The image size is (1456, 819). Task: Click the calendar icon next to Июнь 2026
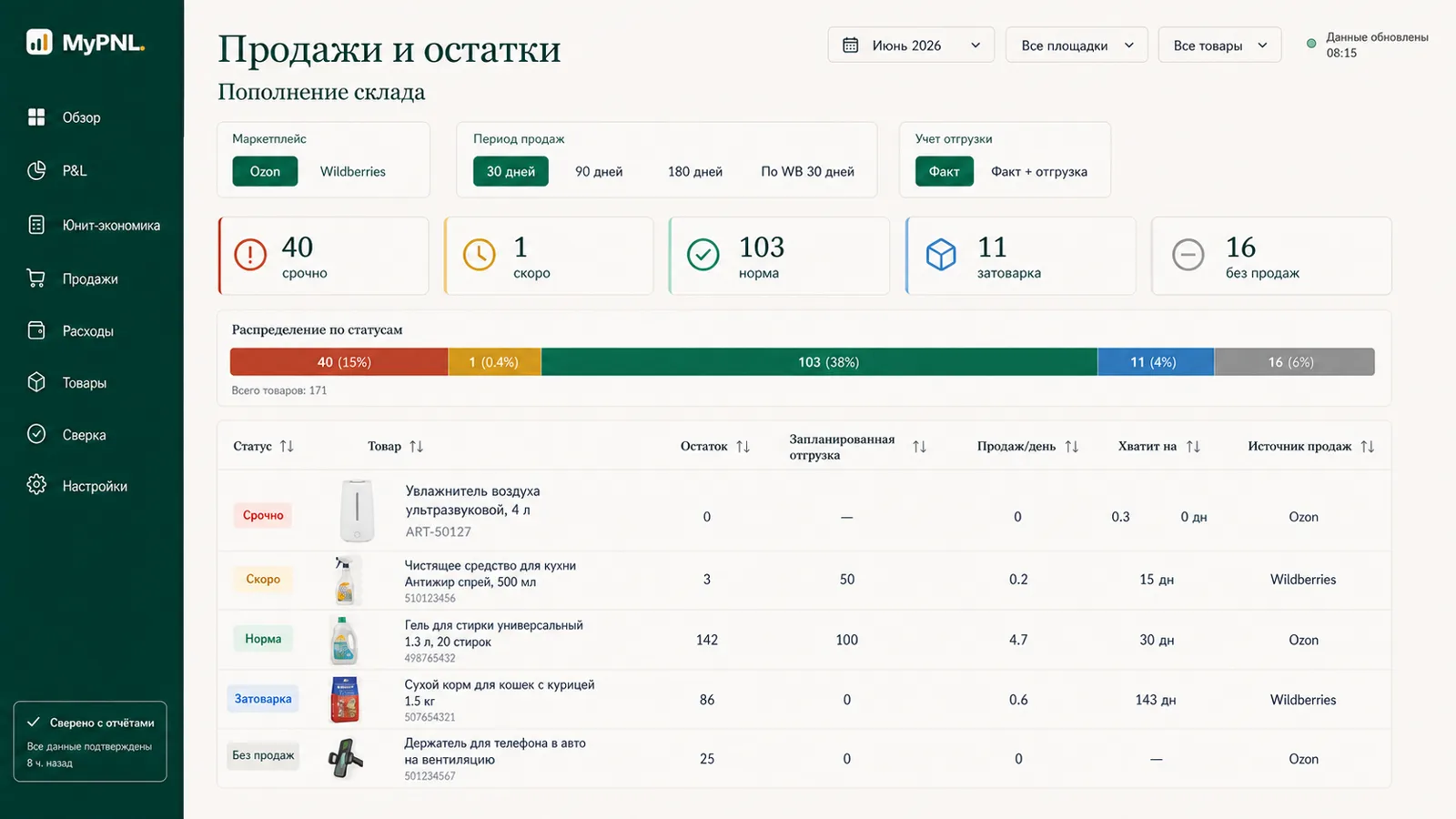pos(850,45)
